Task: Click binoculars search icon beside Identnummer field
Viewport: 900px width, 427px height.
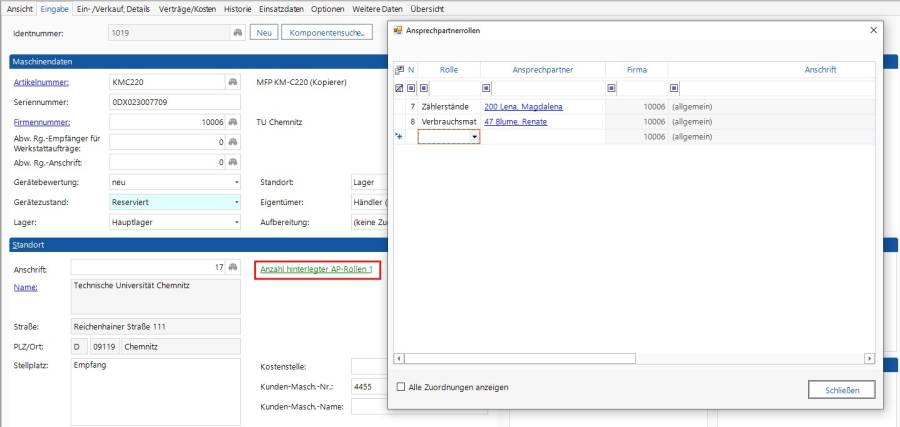Action: (237, 33)
